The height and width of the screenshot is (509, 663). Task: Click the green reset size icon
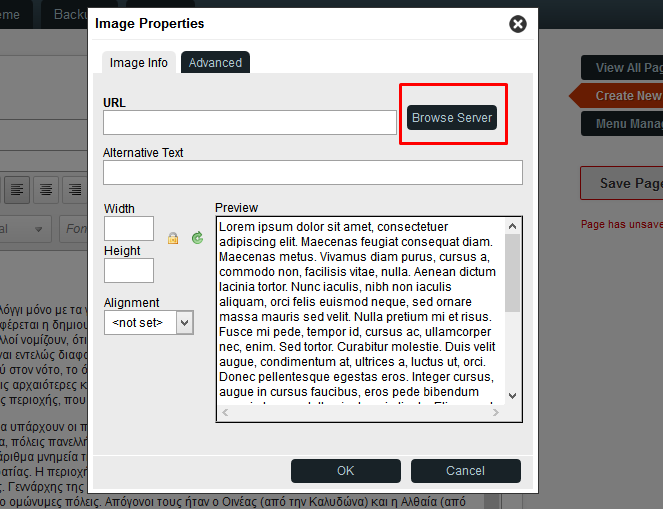point(197,238)
